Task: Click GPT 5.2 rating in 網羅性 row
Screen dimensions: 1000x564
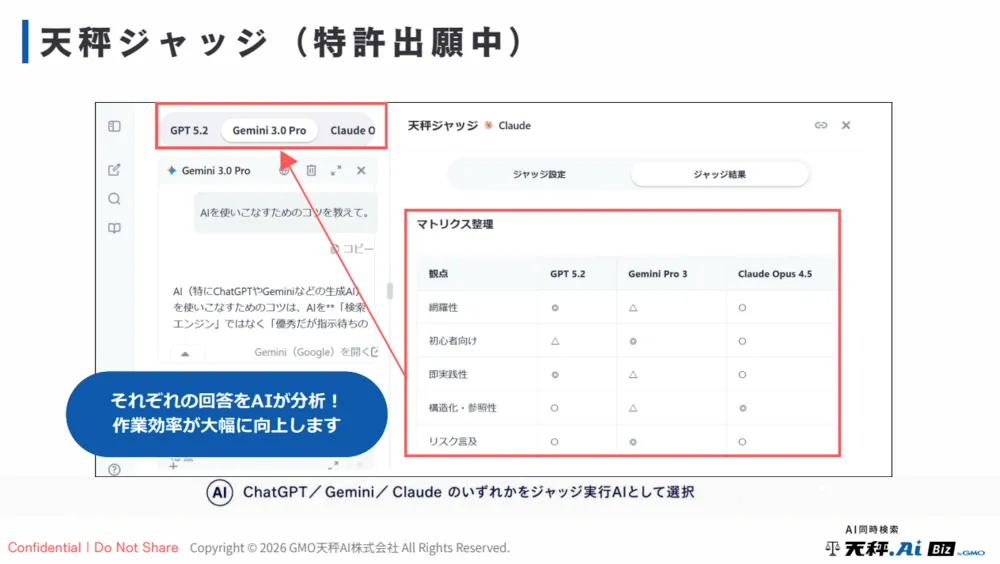Action: point(555,308)
